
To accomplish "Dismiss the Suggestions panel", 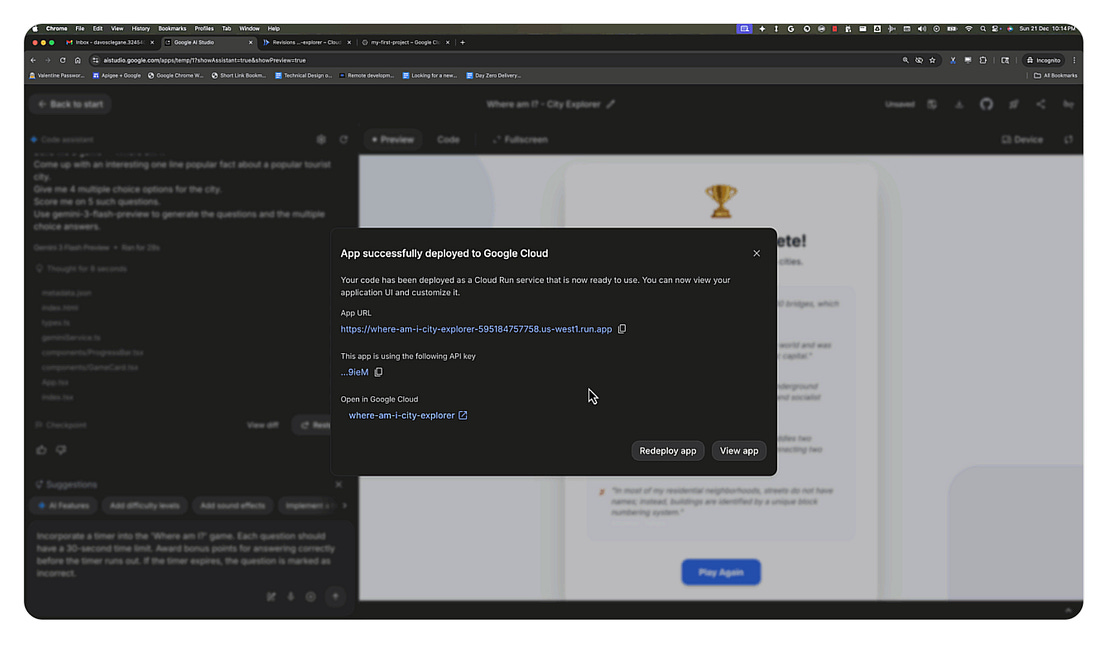I will (339, 484).
